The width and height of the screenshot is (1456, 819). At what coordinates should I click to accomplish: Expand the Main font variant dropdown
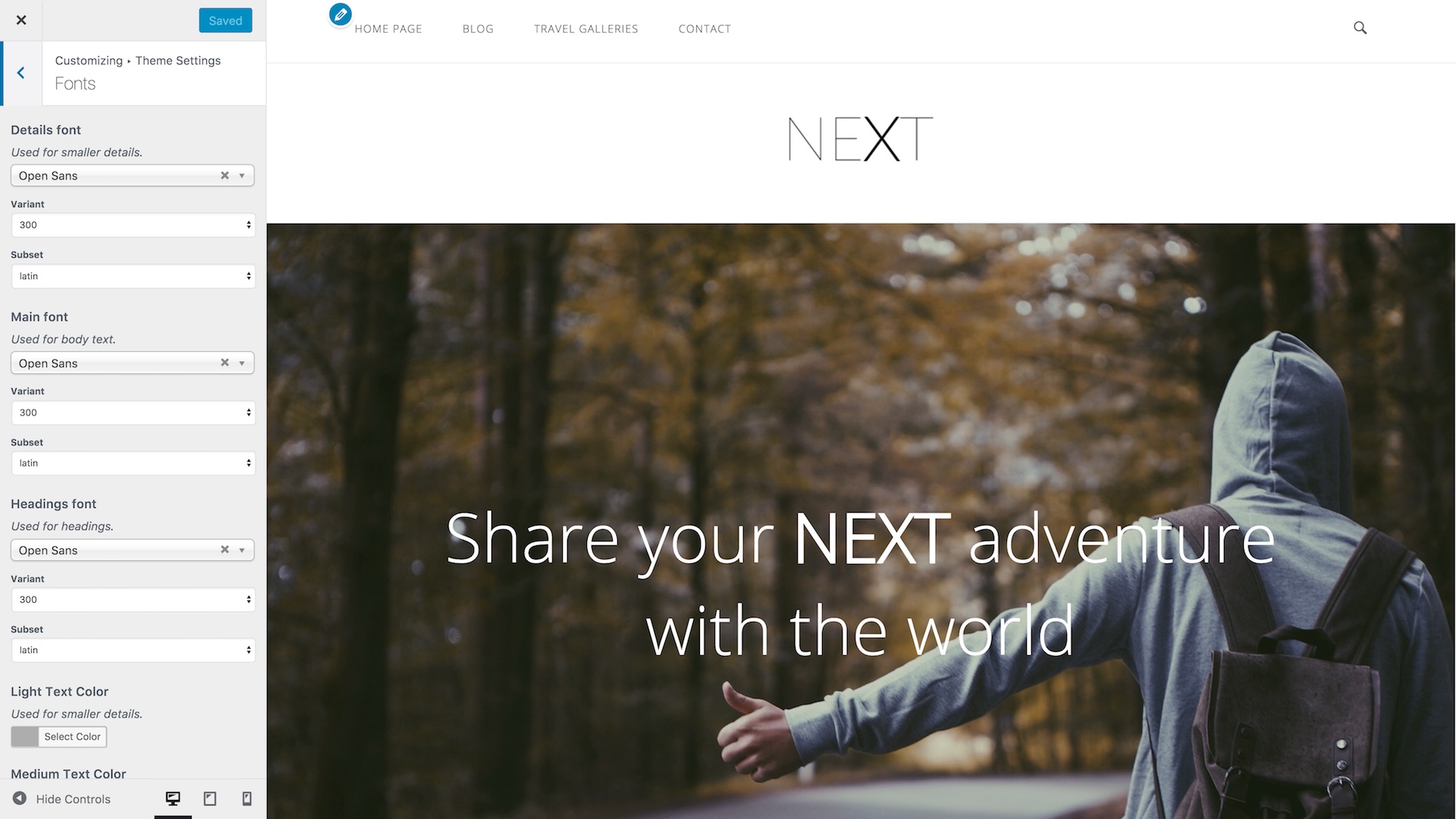pos(247,411)
